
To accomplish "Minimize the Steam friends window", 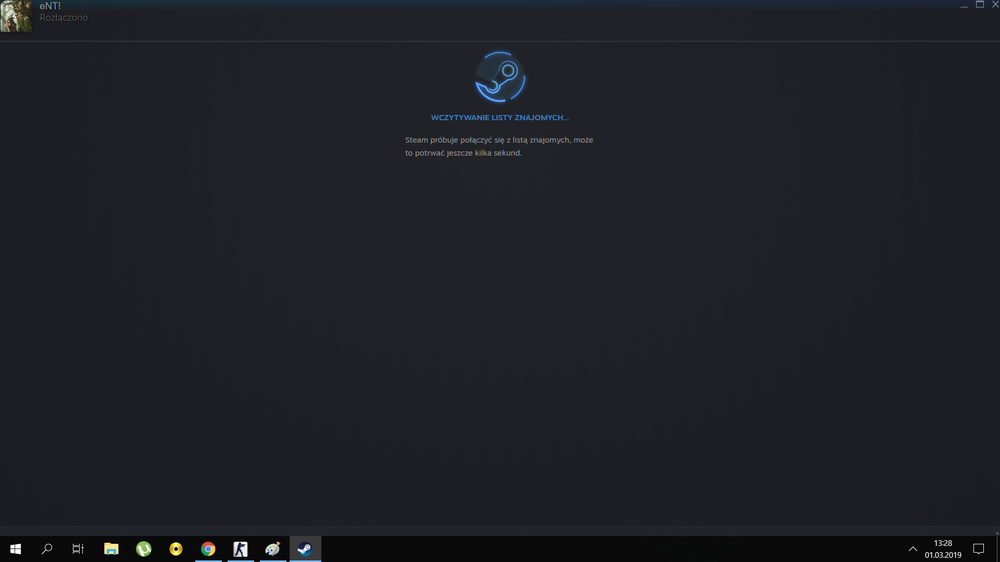I will click(x=964, y=5).
